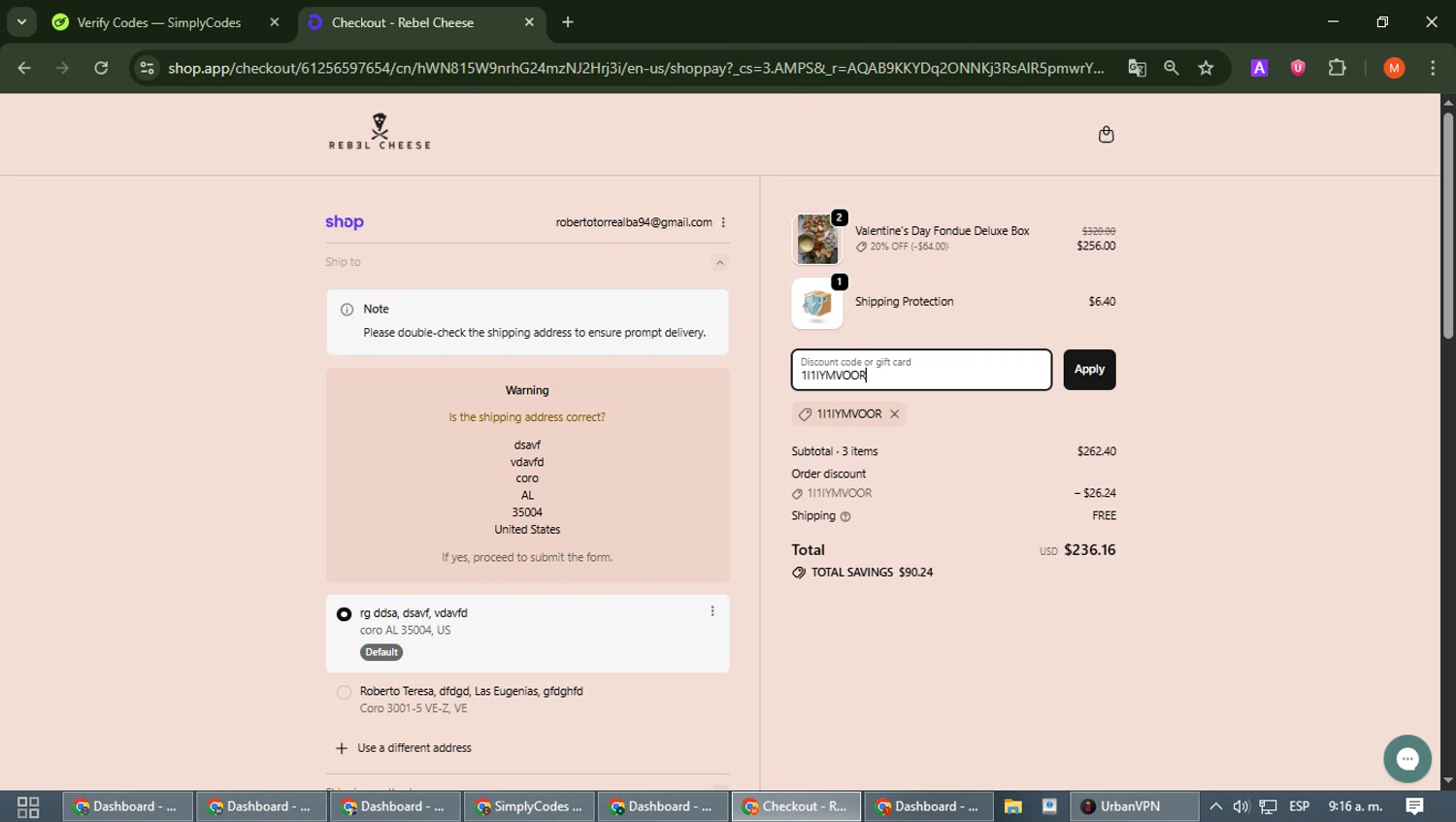Click the Total Savings tag icon
The width and height of the screenshot is (1456, 822).
point(799,573)
